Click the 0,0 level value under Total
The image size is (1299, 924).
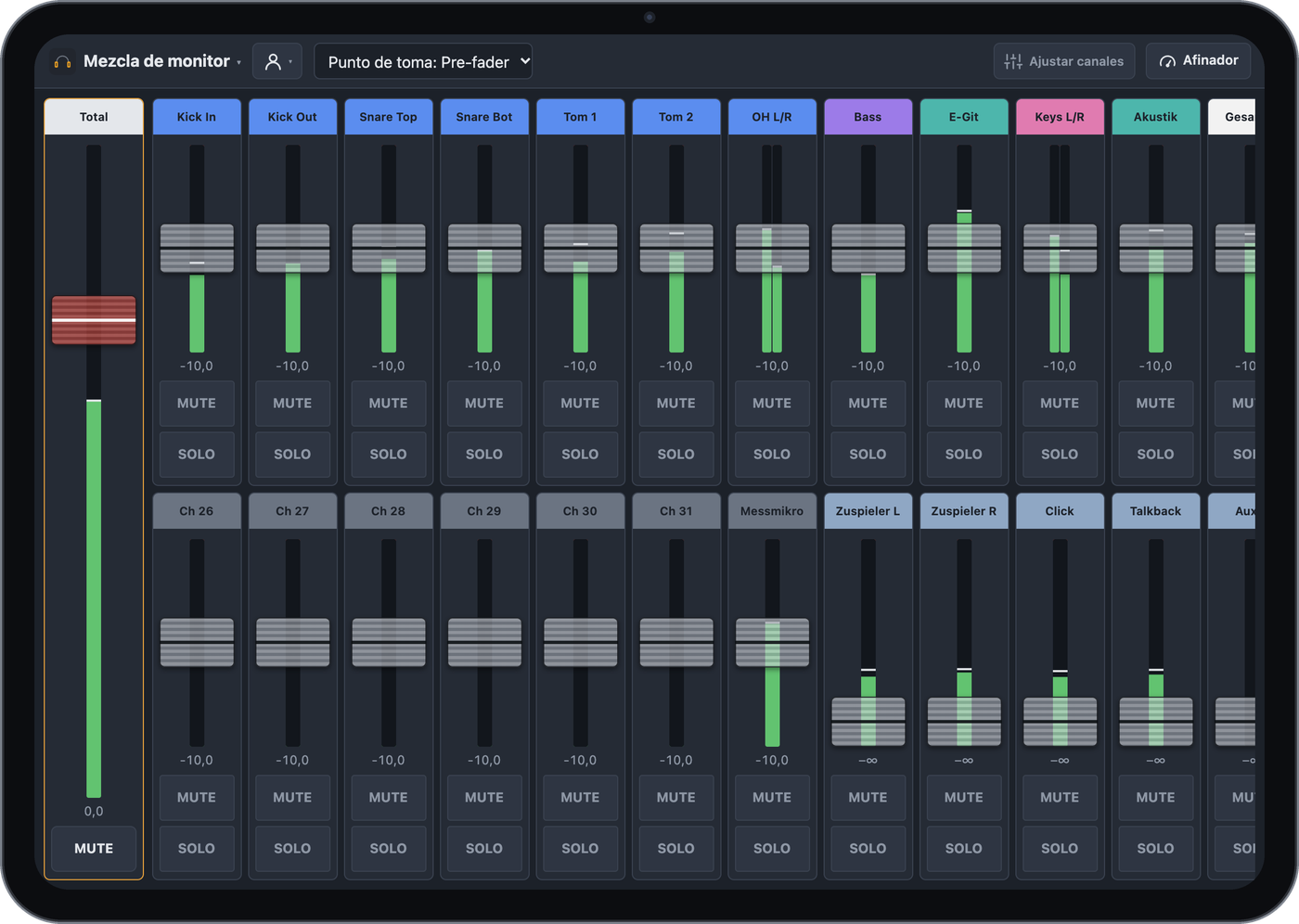coord(94,811)
